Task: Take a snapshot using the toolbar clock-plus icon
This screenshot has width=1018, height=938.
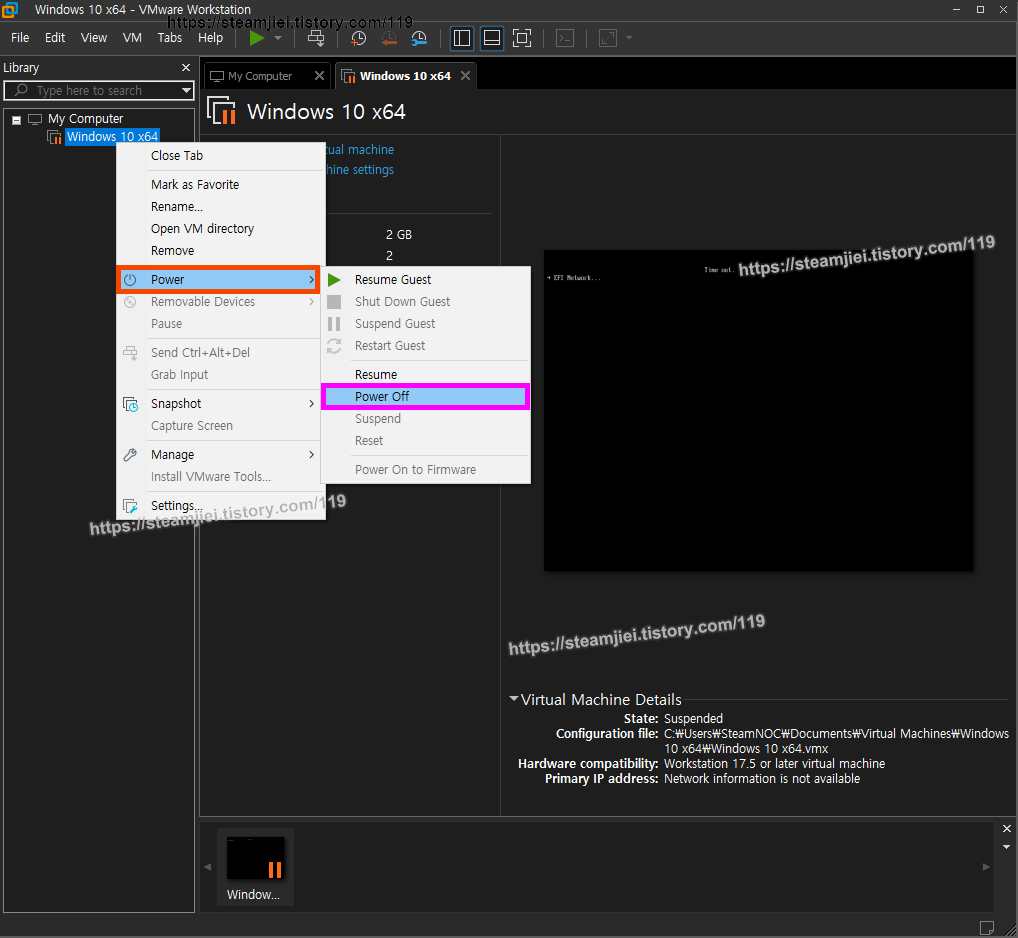Action: coord(358,38)
